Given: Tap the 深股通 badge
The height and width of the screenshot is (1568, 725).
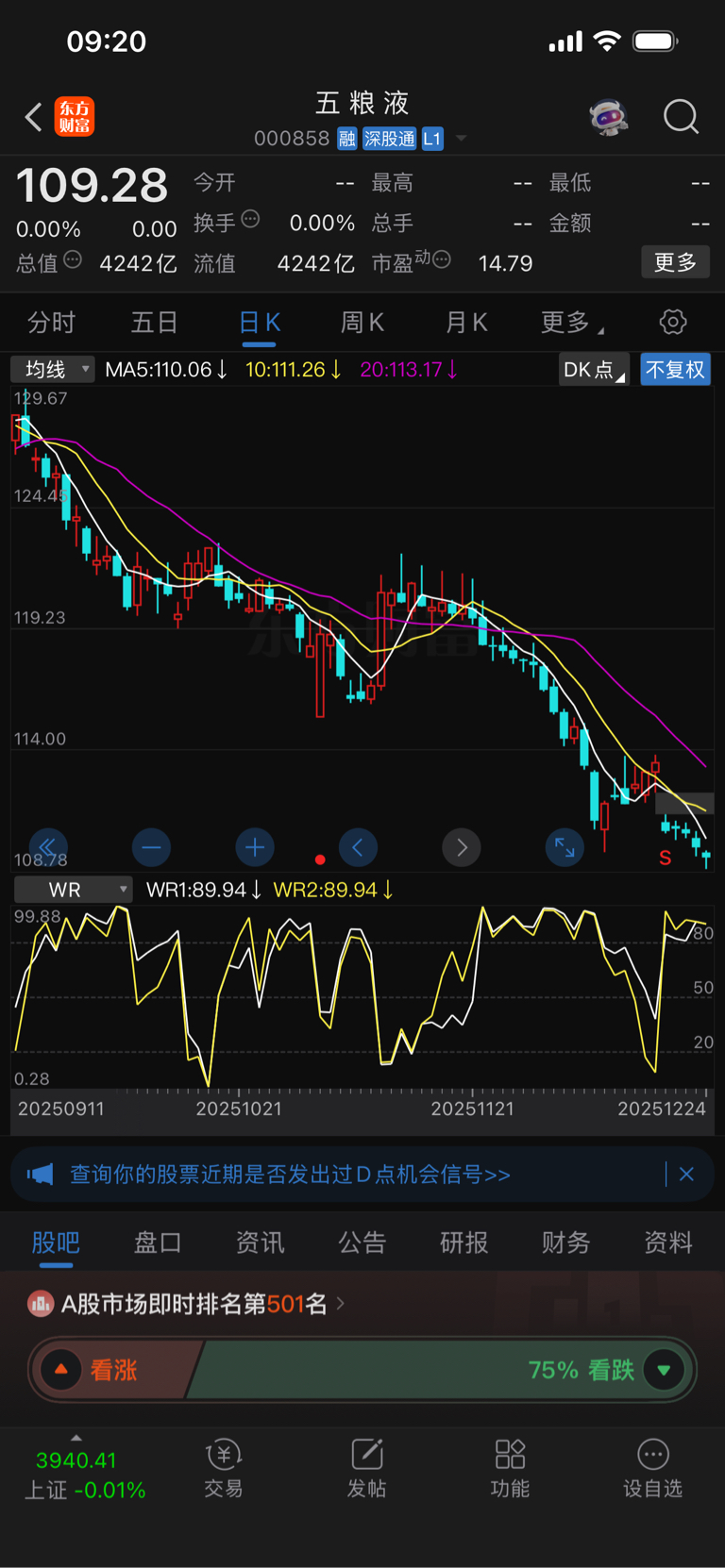Looking at the screenshot, I should [x=390, y=139].
